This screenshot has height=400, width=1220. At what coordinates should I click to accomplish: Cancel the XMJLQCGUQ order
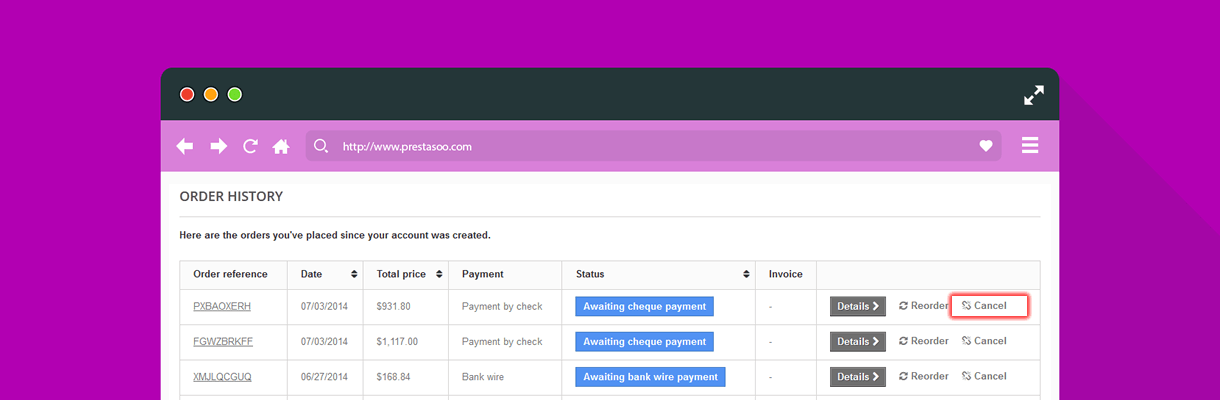pos(985,376)
